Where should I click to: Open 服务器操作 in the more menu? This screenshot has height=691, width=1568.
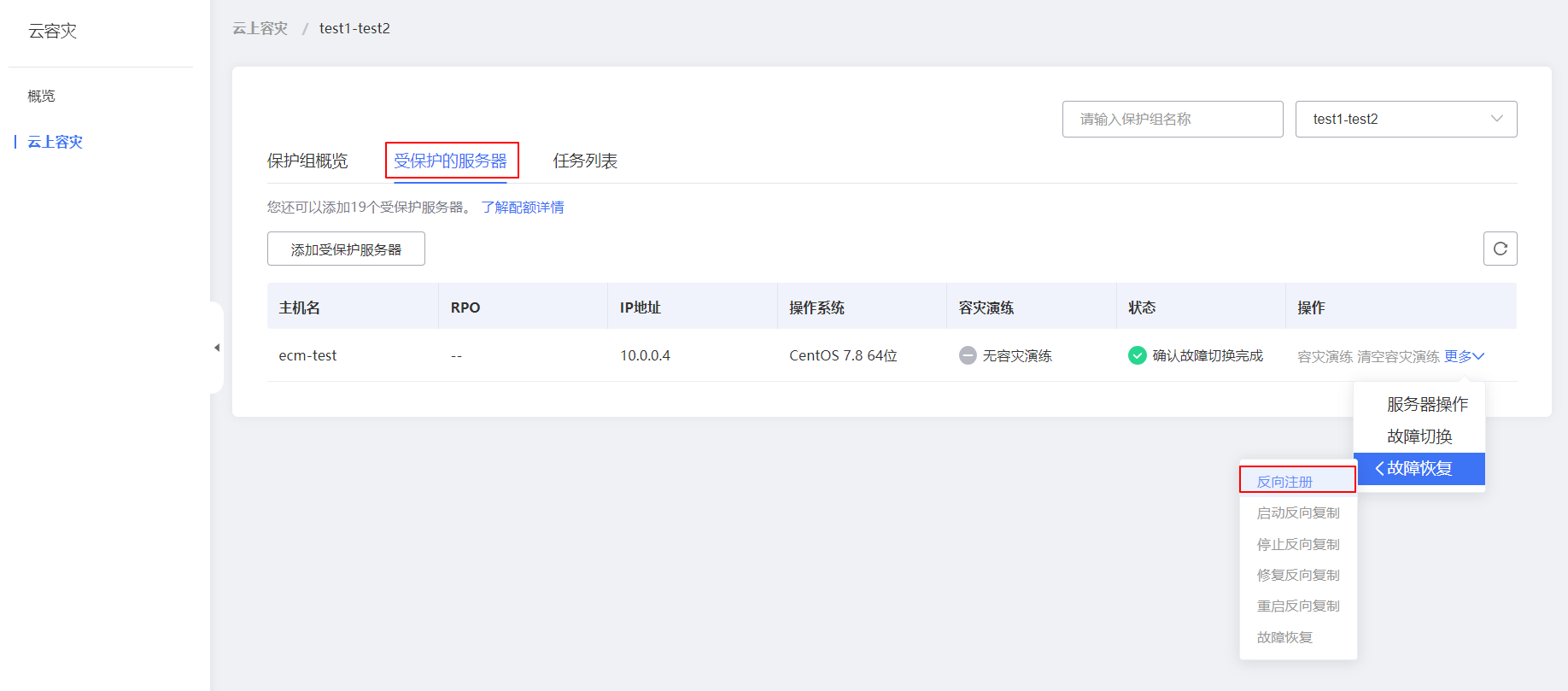[x=1427, y=404]
